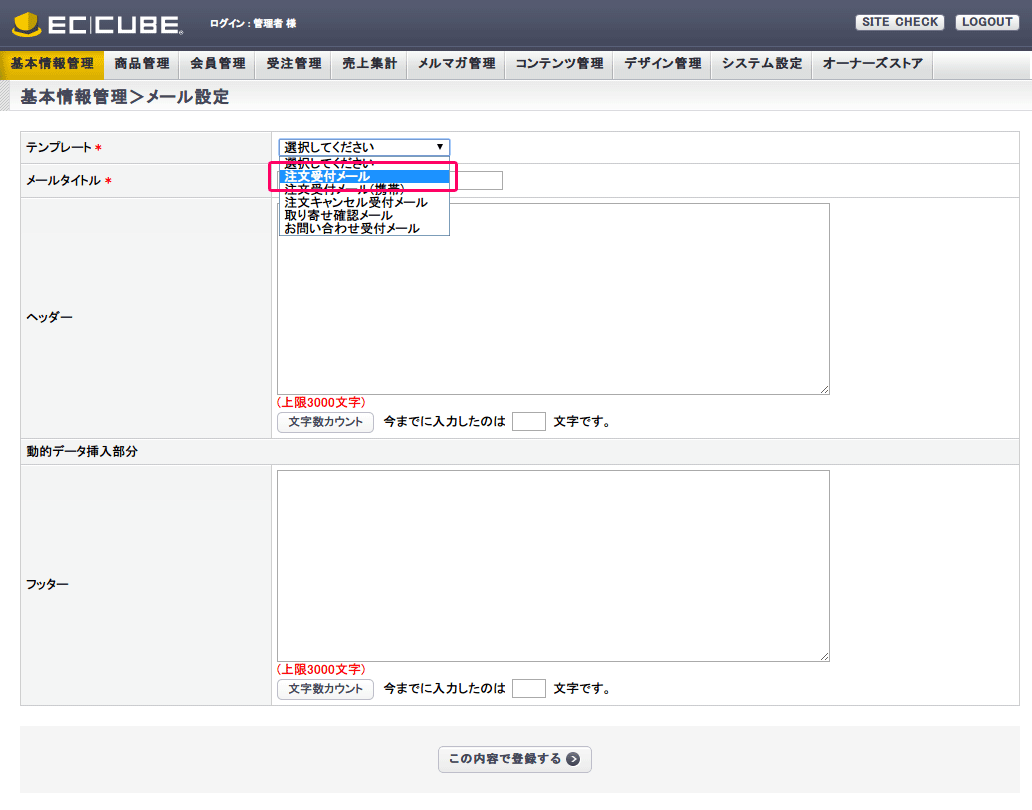Open 基本情報管理 menu tab

(x=52, y=64)
